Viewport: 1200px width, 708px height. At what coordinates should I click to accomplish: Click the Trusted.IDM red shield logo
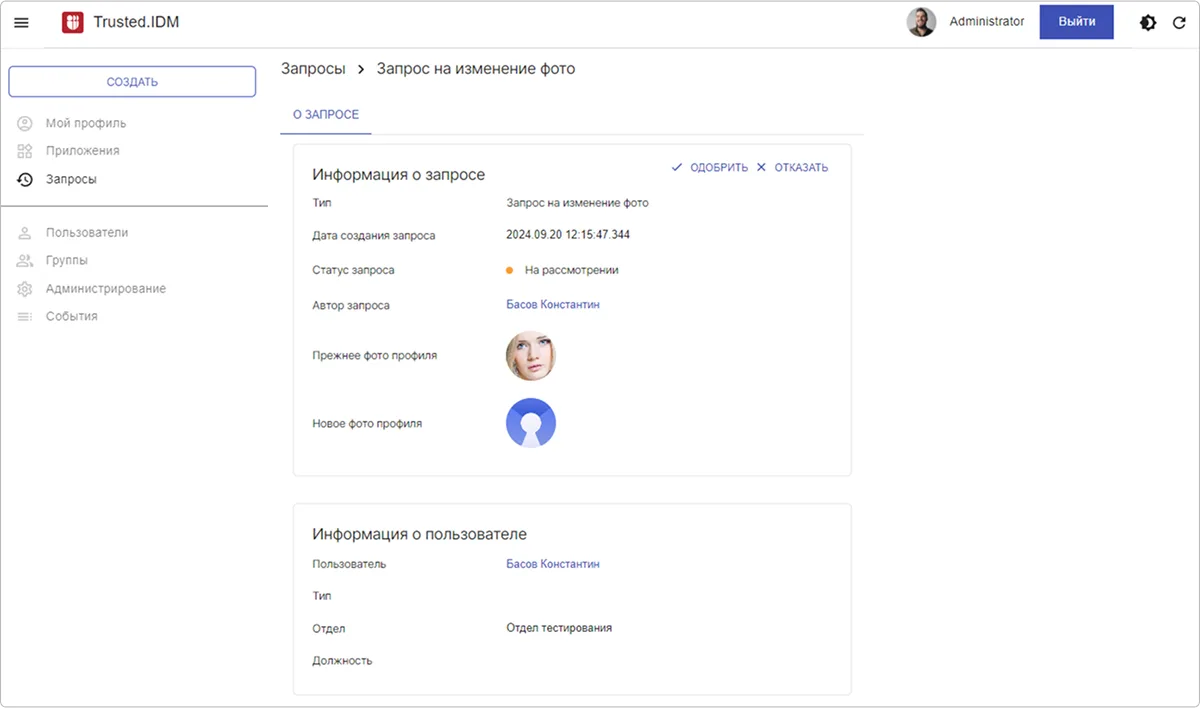[x=72, y=22]
